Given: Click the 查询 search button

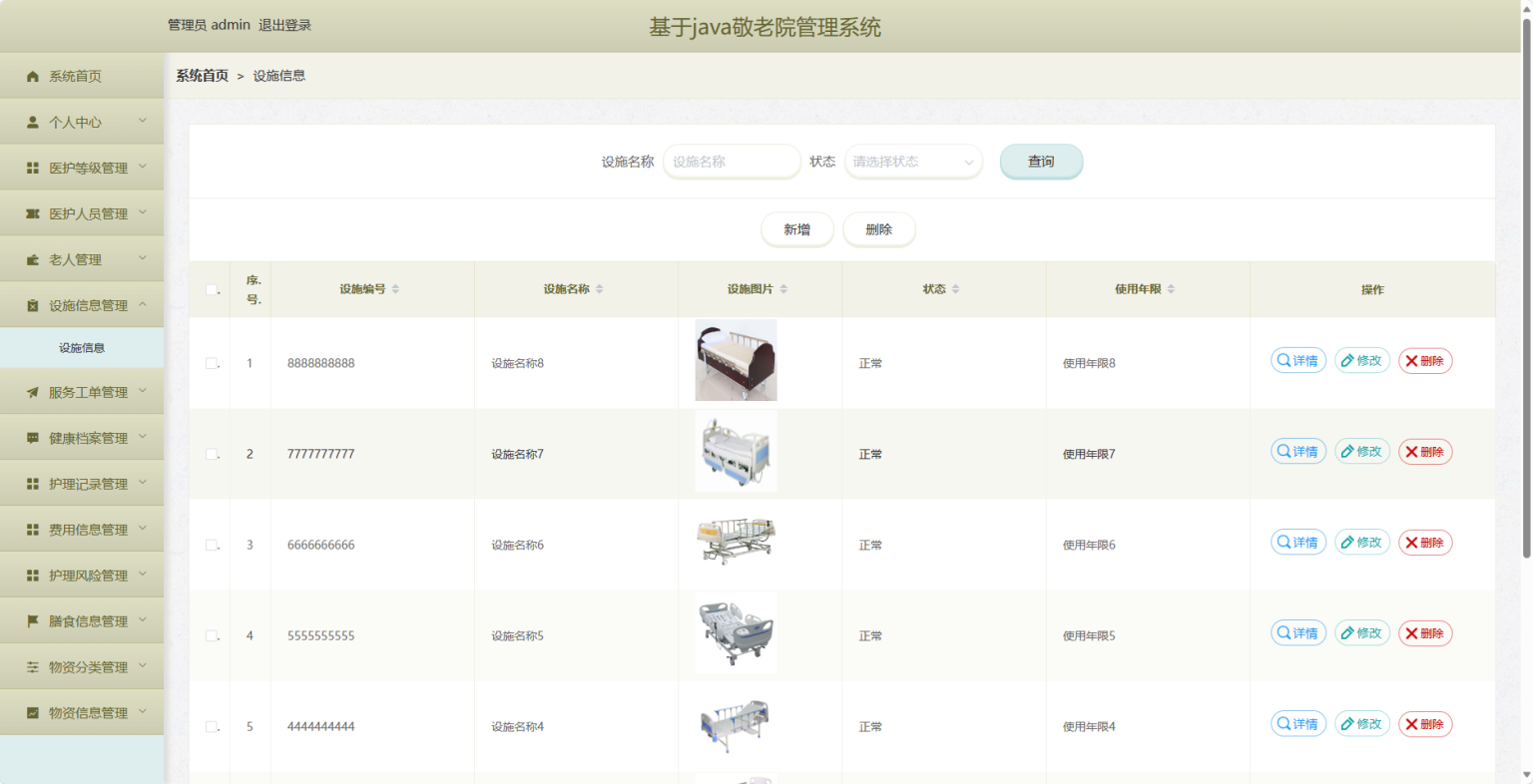Looking at the screenshot, I should (1041, 162).
